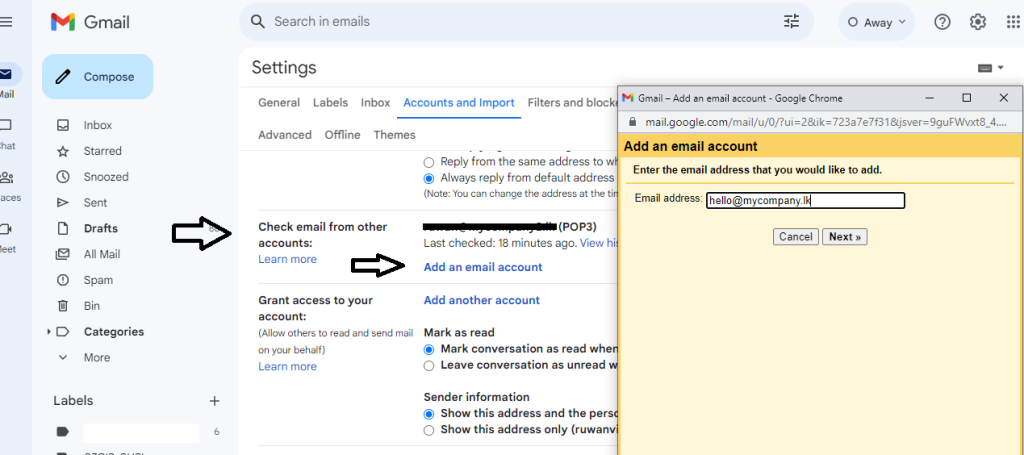Screen dimensions: 1024x455
Task: Open the Settings gear icon
Action: point(978,22)
